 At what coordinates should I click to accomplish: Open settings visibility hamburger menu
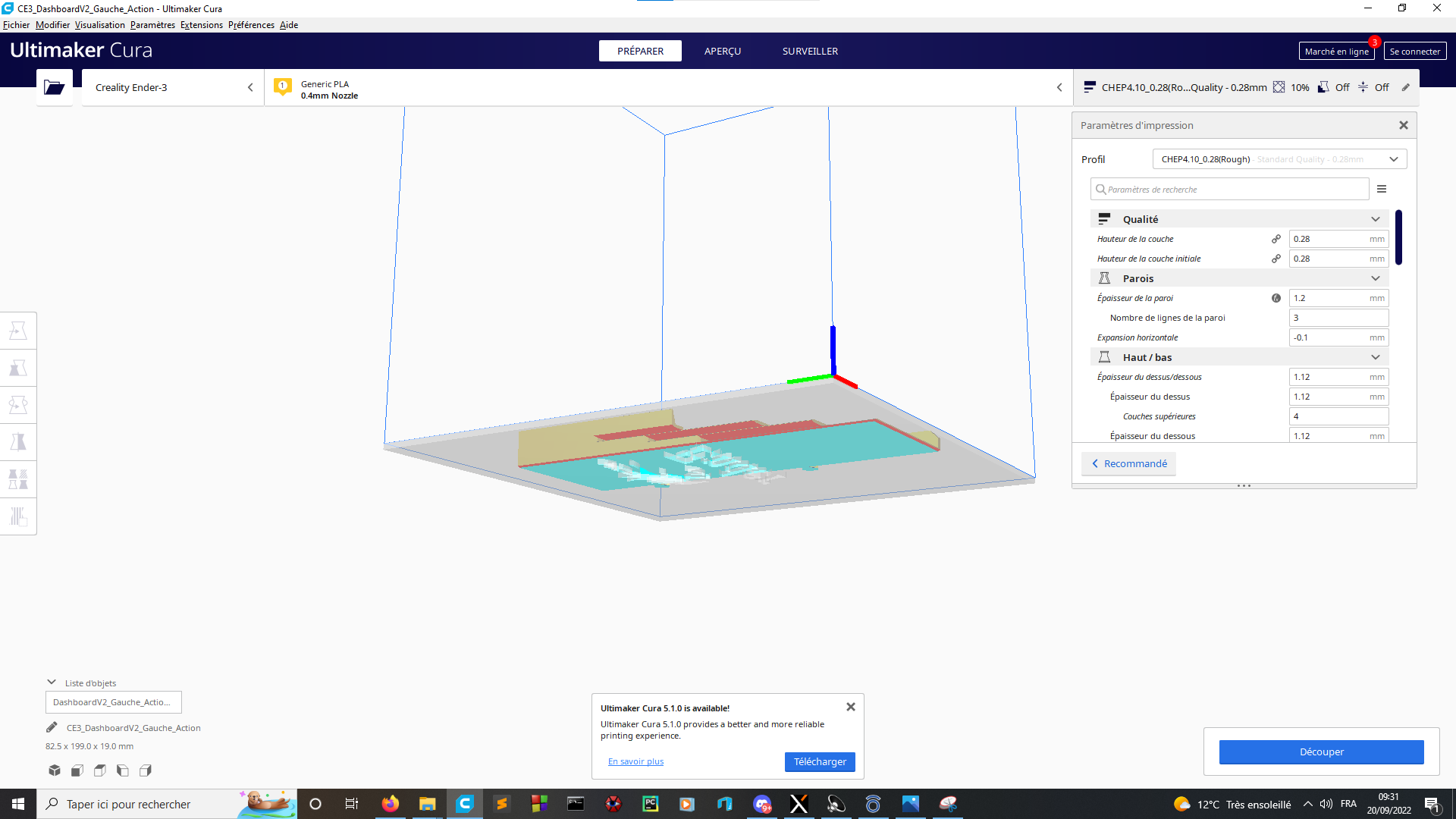point(1382,189)
